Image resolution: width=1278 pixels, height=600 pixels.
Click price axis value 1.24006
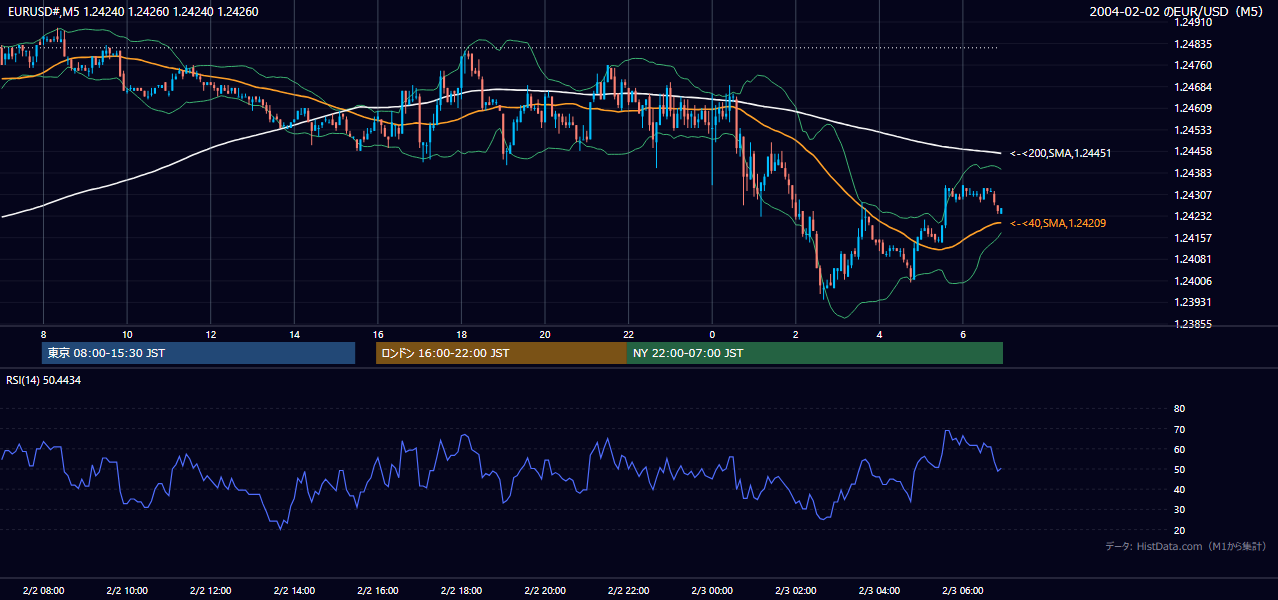[1193, 281]
